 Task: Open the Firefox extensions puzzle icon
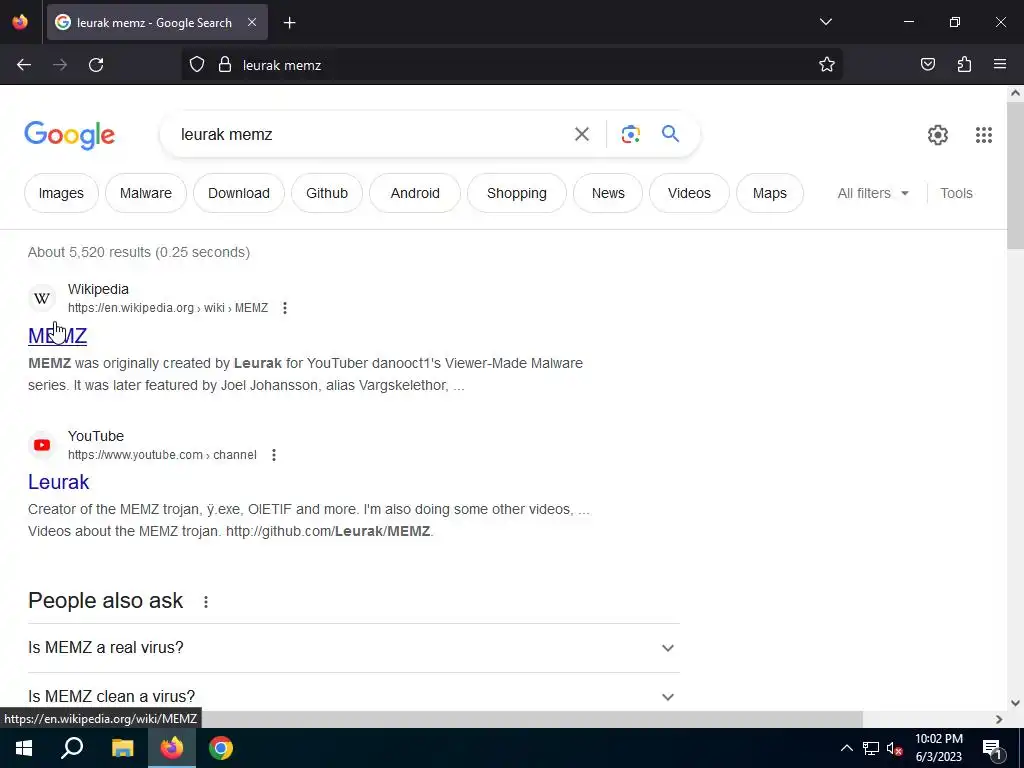pyautogui.click(x=964, y=65)
